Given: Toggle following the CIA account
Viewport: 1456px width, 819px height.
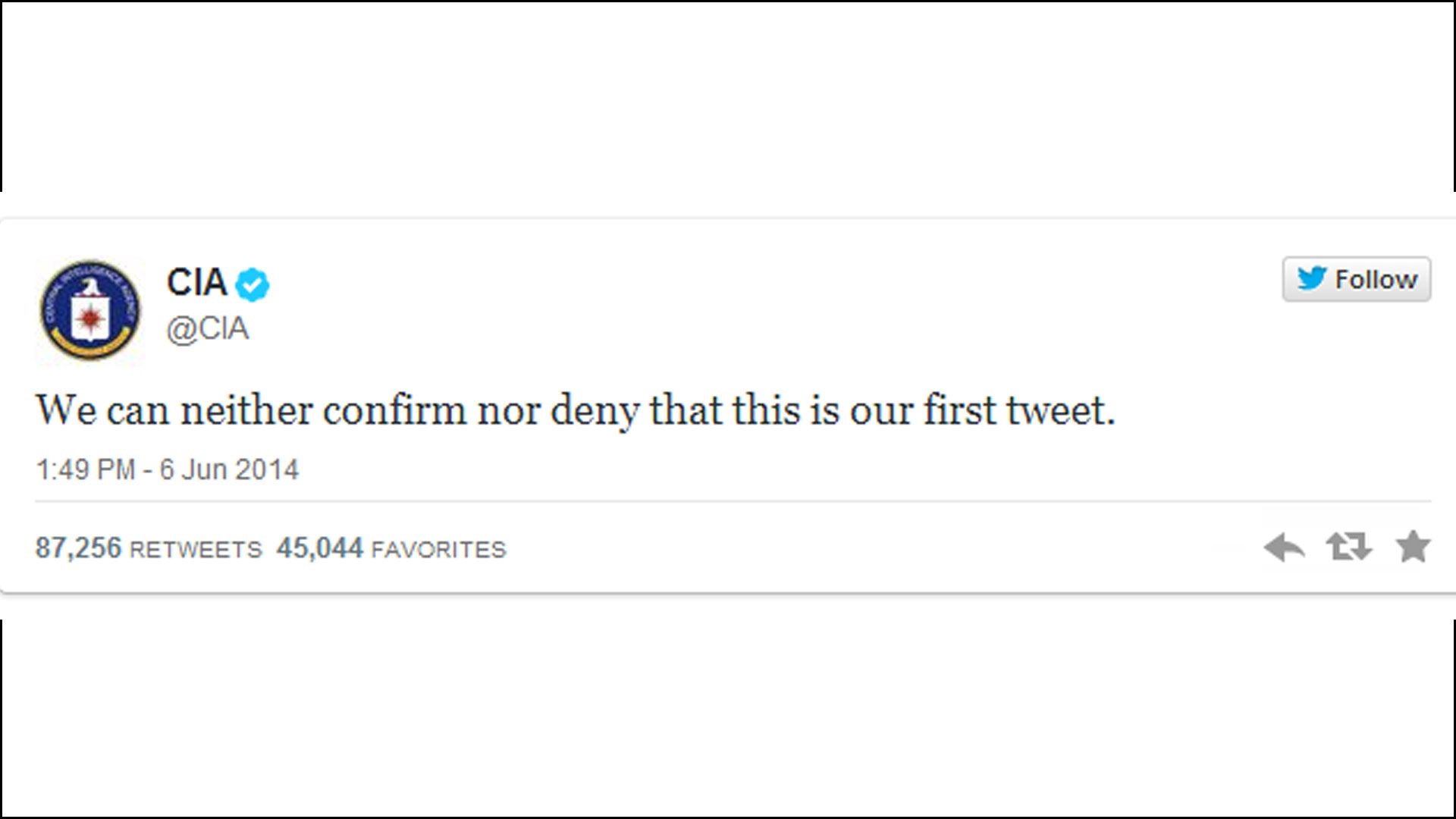Looking at the screenshot, I should [1357, 279].
